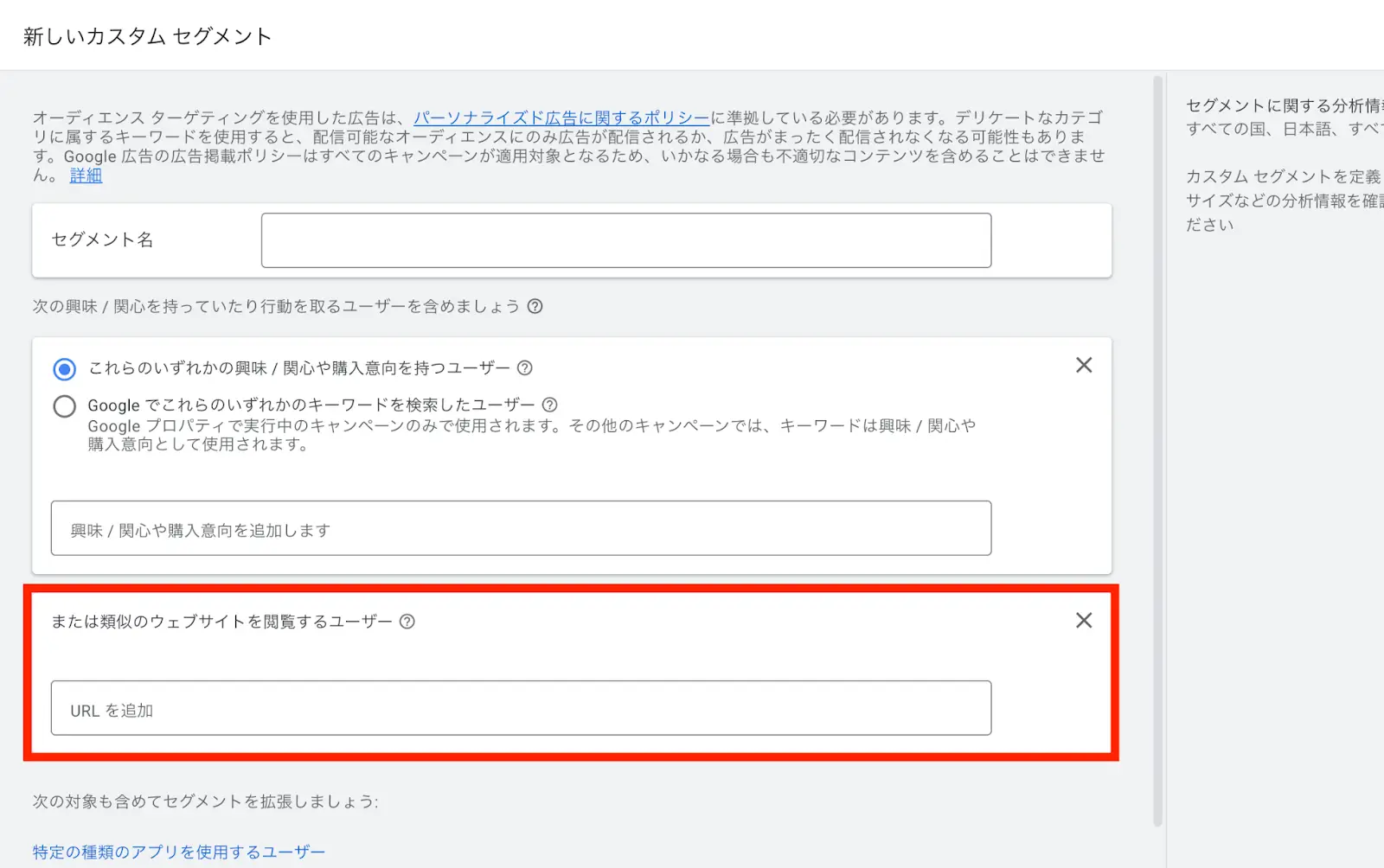Click the セグメントに関する分析情報 panel heading
Screen dimensions: 1384x868
point(1283,105)
